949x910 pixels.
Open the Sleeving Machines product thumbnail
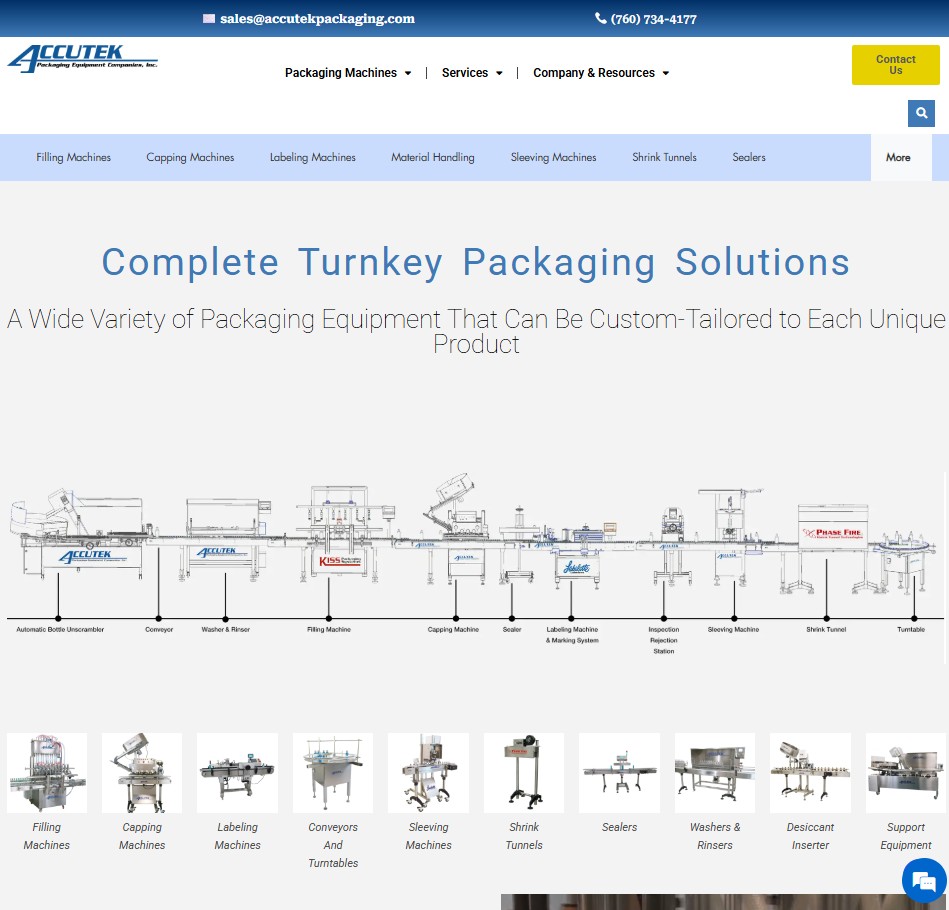[x=429, y=773]
